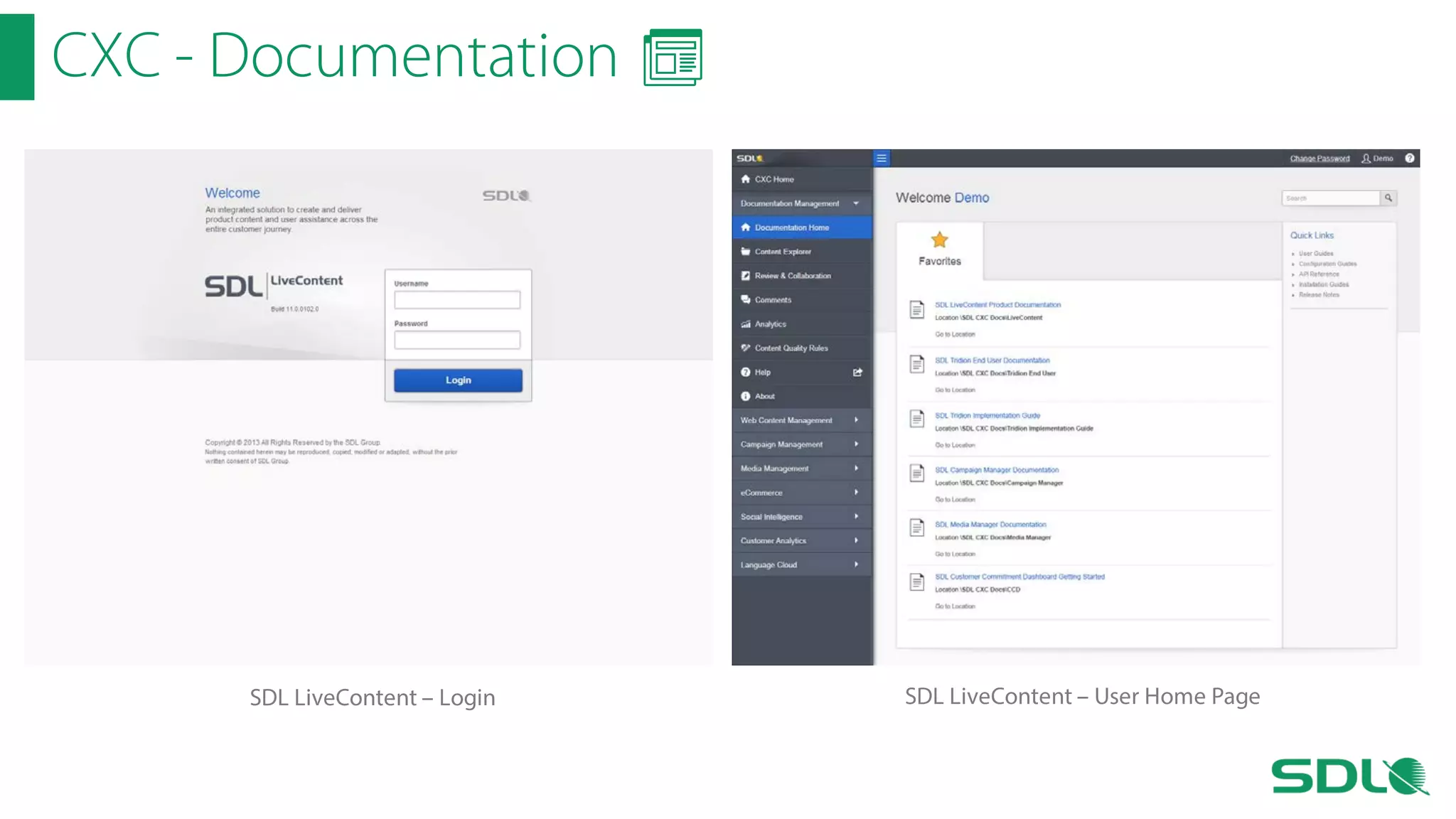
Task: Open User Guides quick link
Action: click(1316, 254)
